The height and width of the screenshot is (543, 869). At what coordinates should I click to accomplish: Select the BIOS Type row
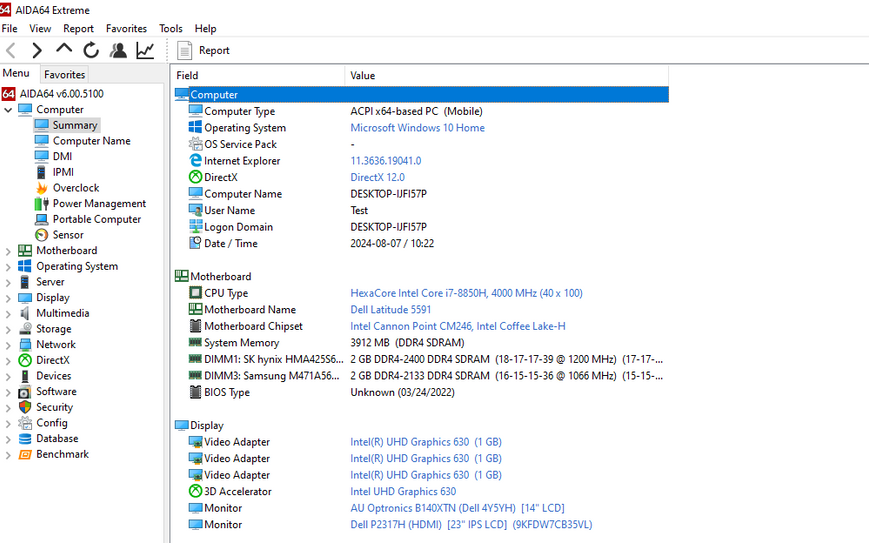point(421,392)
